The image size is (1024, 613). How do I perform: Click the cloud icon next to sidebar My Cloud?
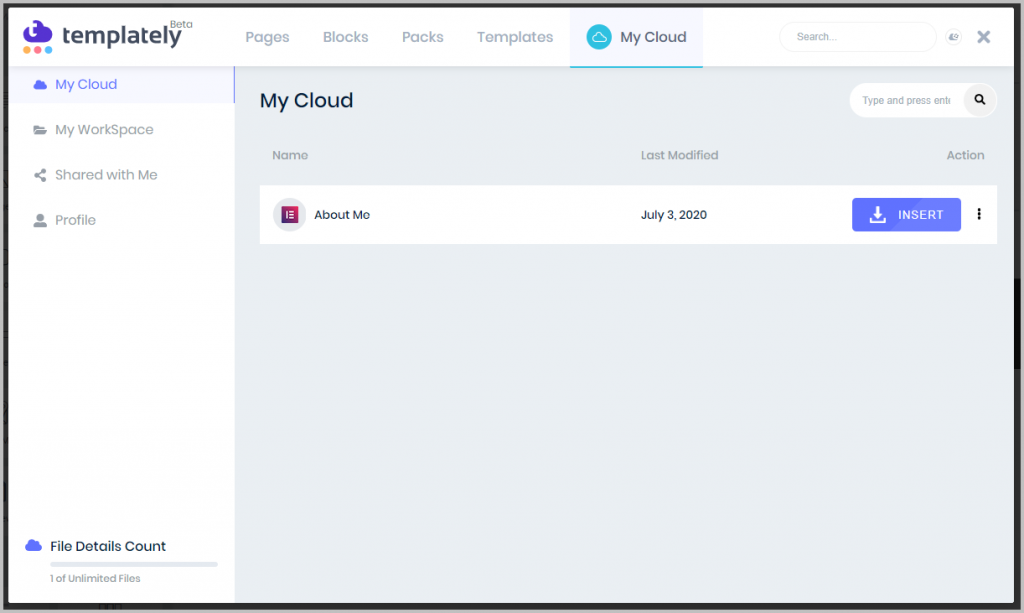pos(40,84)
